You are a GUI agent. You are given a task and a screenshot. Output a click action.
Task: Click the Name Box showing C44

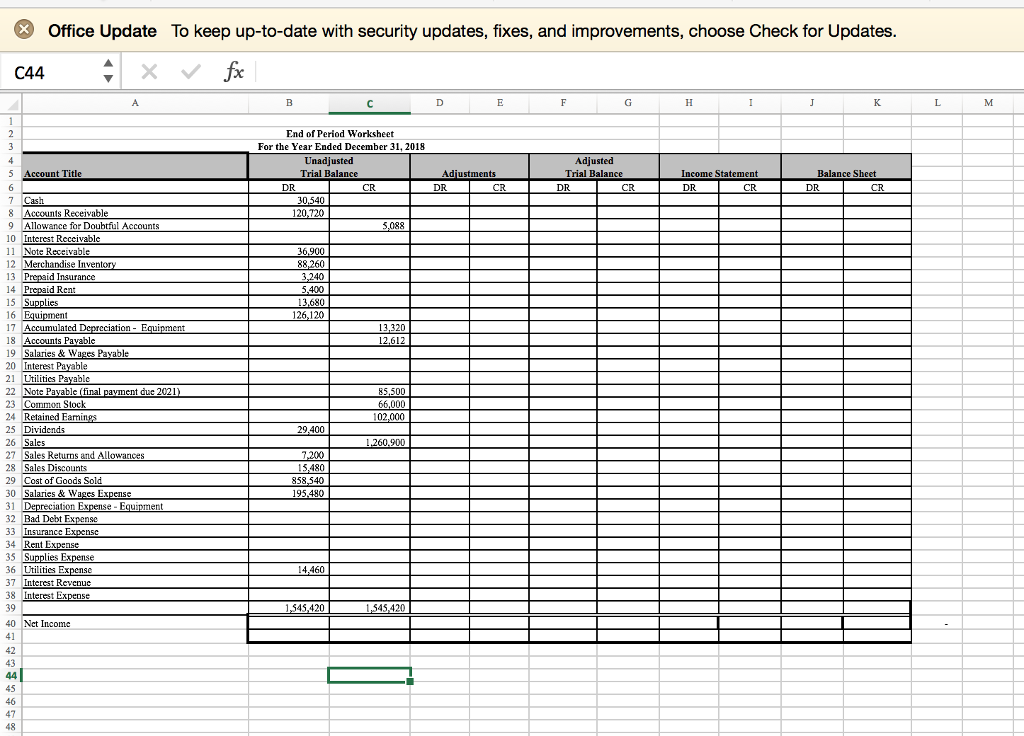tap(45, 71)
